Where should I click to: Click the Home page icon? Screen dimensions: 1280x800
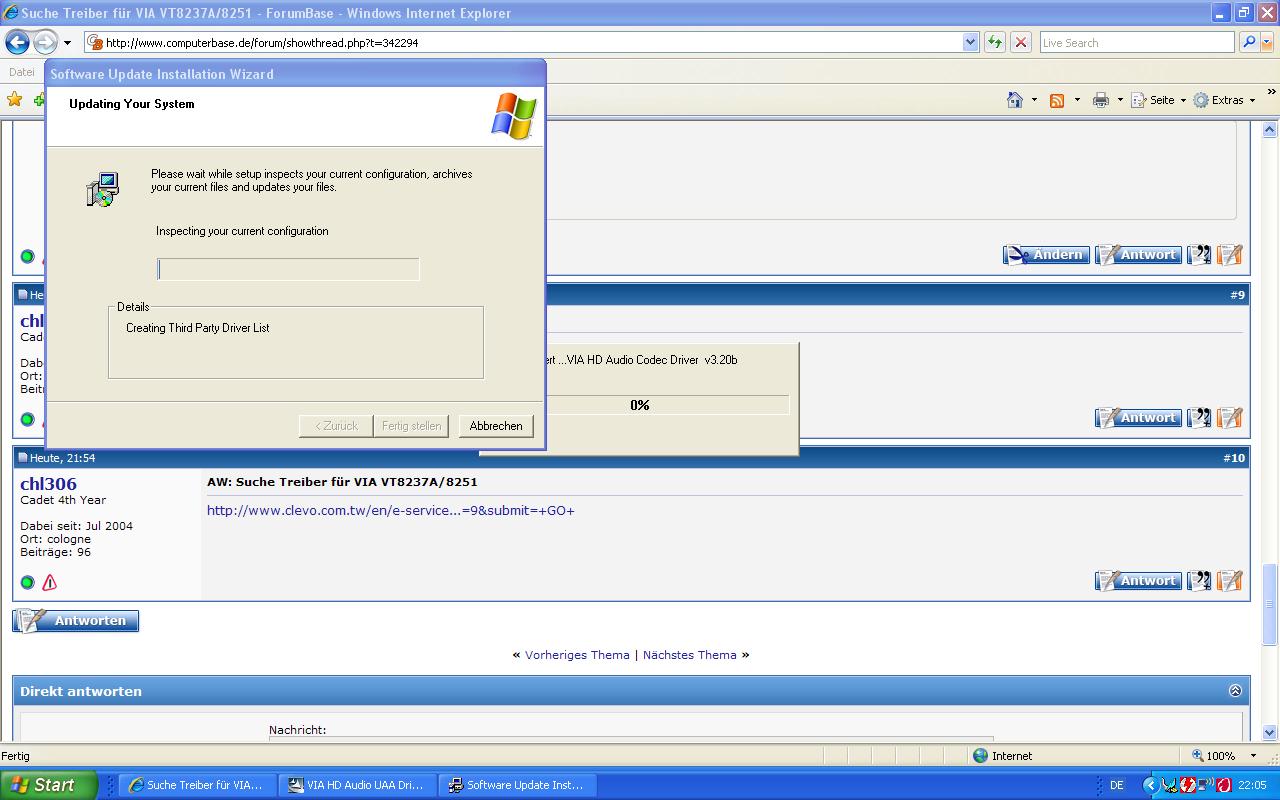(1015, 100)
